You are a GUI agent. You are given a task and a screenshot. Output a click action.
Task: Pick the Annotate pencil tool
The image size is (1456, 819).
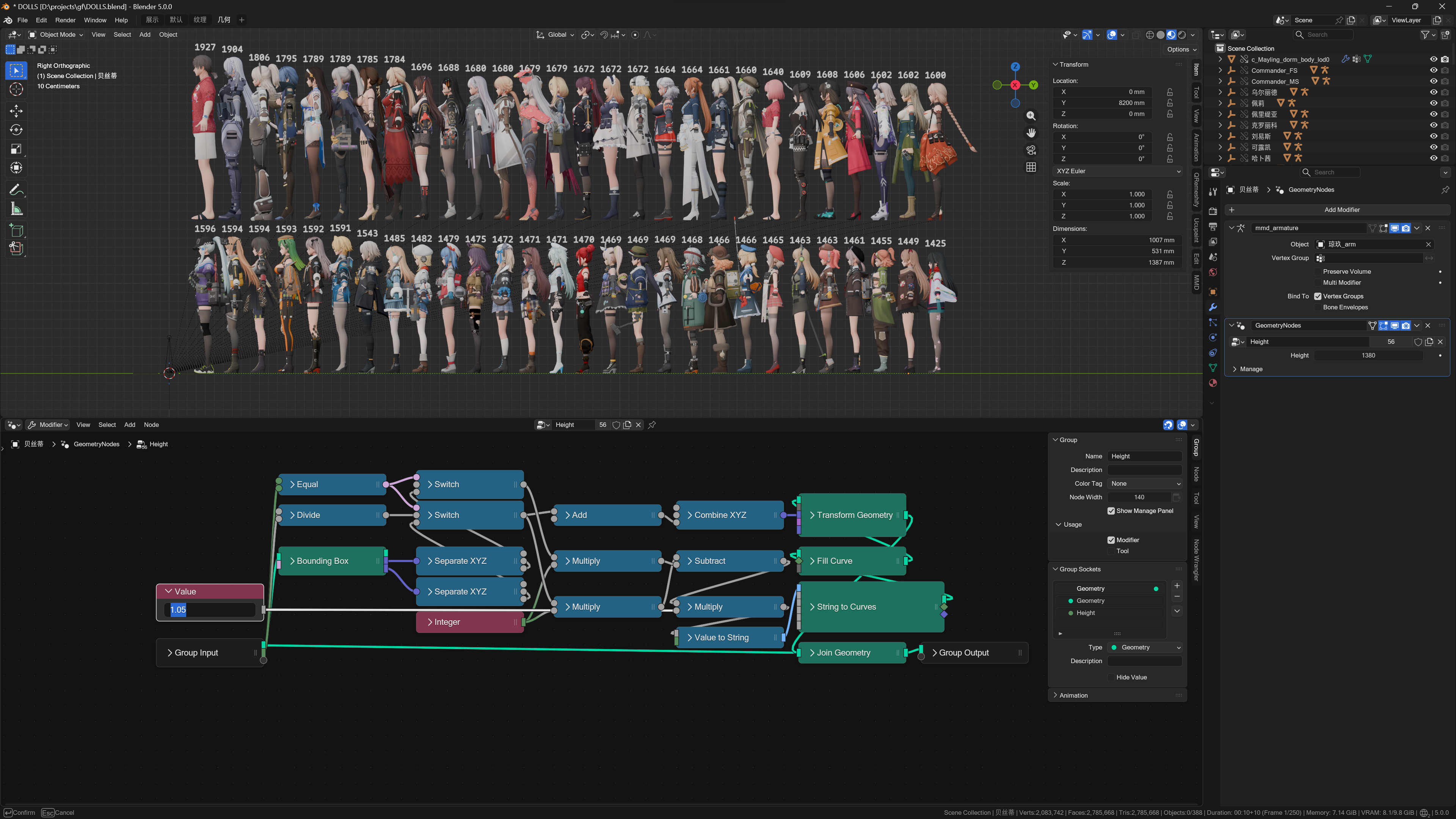16,190
